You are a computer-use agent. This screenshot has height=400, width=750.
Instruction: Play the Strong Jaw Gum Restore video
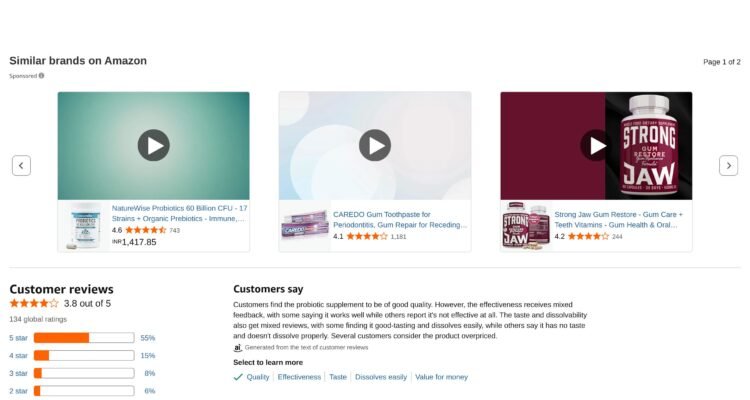coord(596,145)
